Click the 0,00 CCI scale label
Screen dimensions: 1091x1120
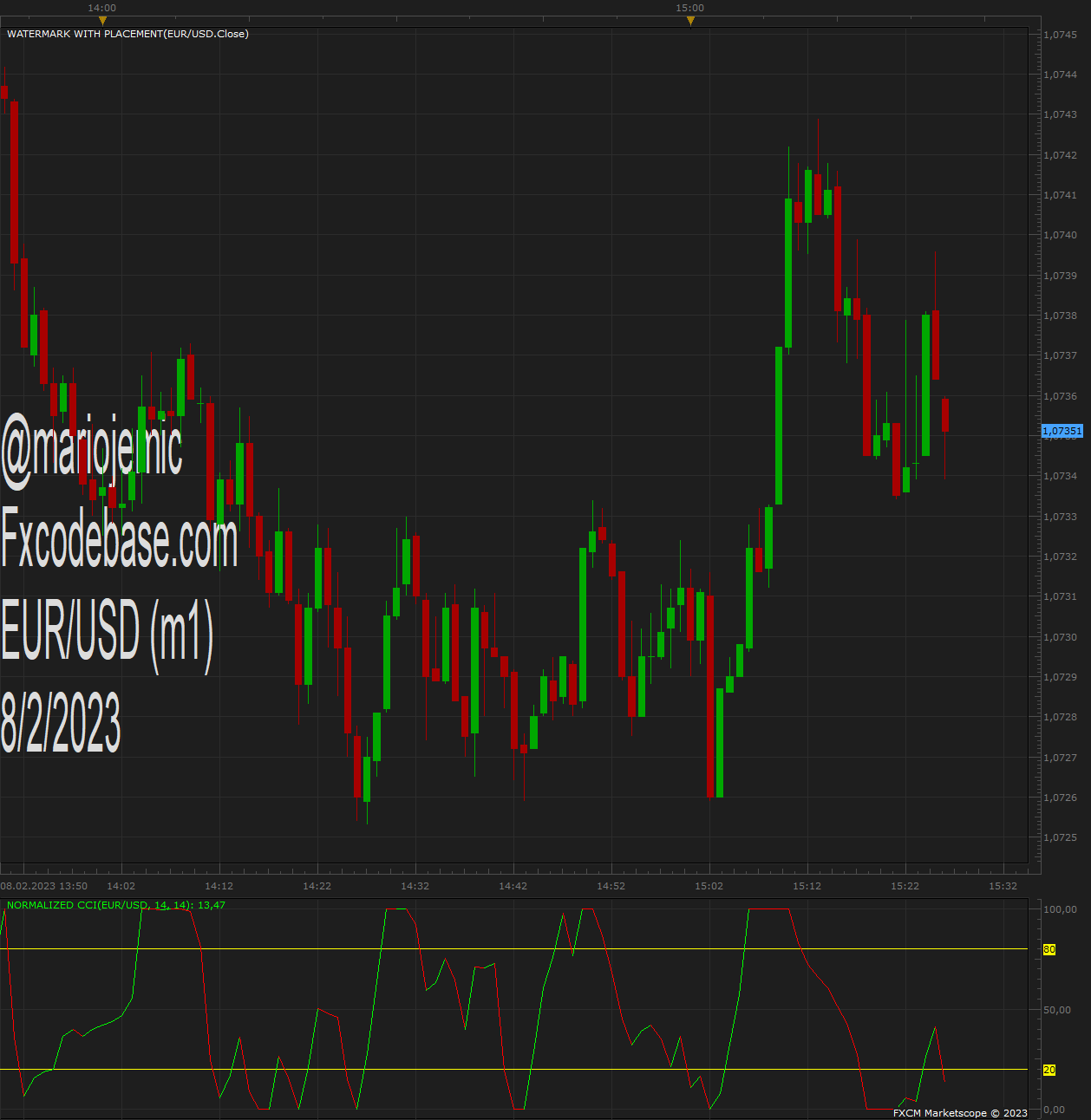pos(1055,1110)
